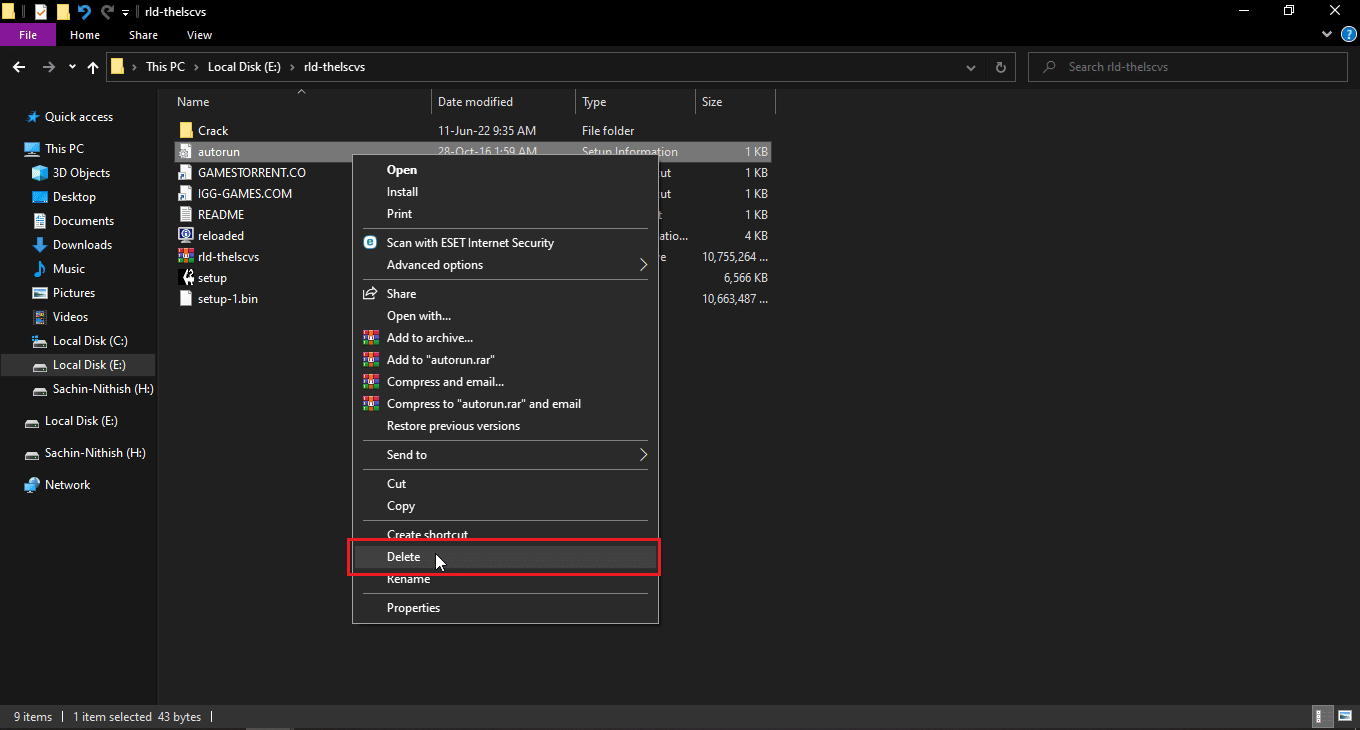Open the Recent locations dropdown arrow
Viewport: 1360px width, 730px height.
72,67
